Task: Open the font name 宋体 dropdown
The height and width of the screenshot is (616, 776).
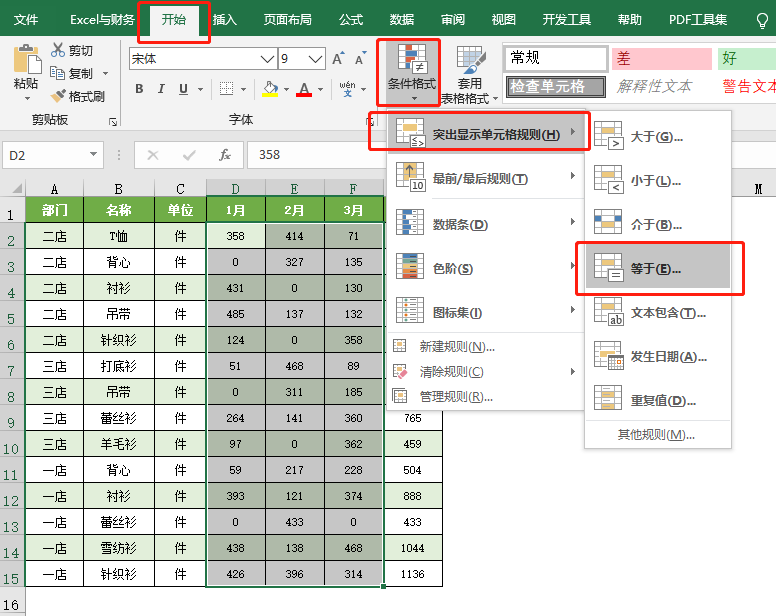Action: [x=267, y=59]
